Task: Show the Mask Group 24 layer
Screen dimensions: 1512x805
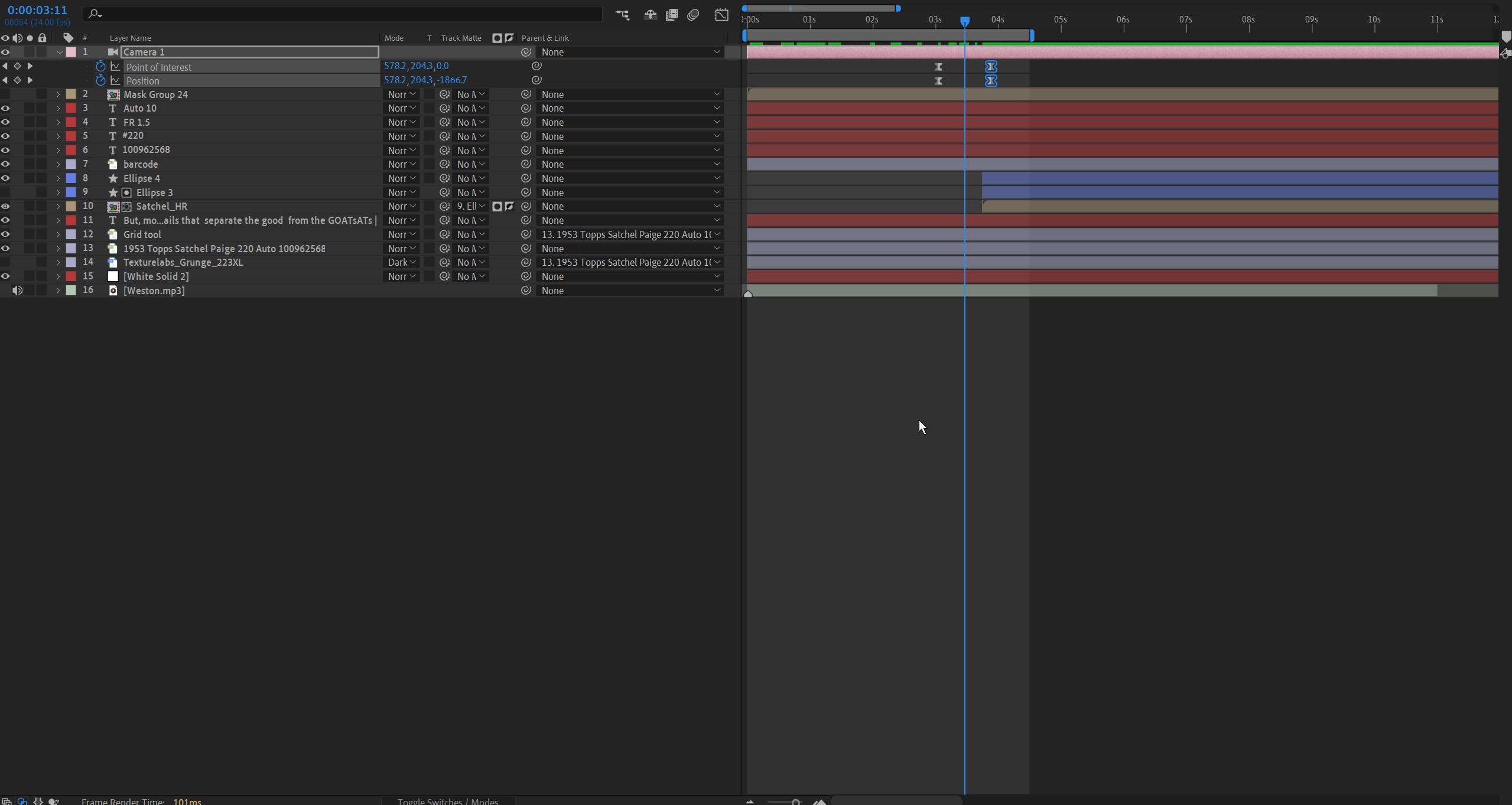Action: [x=5, y=94]
